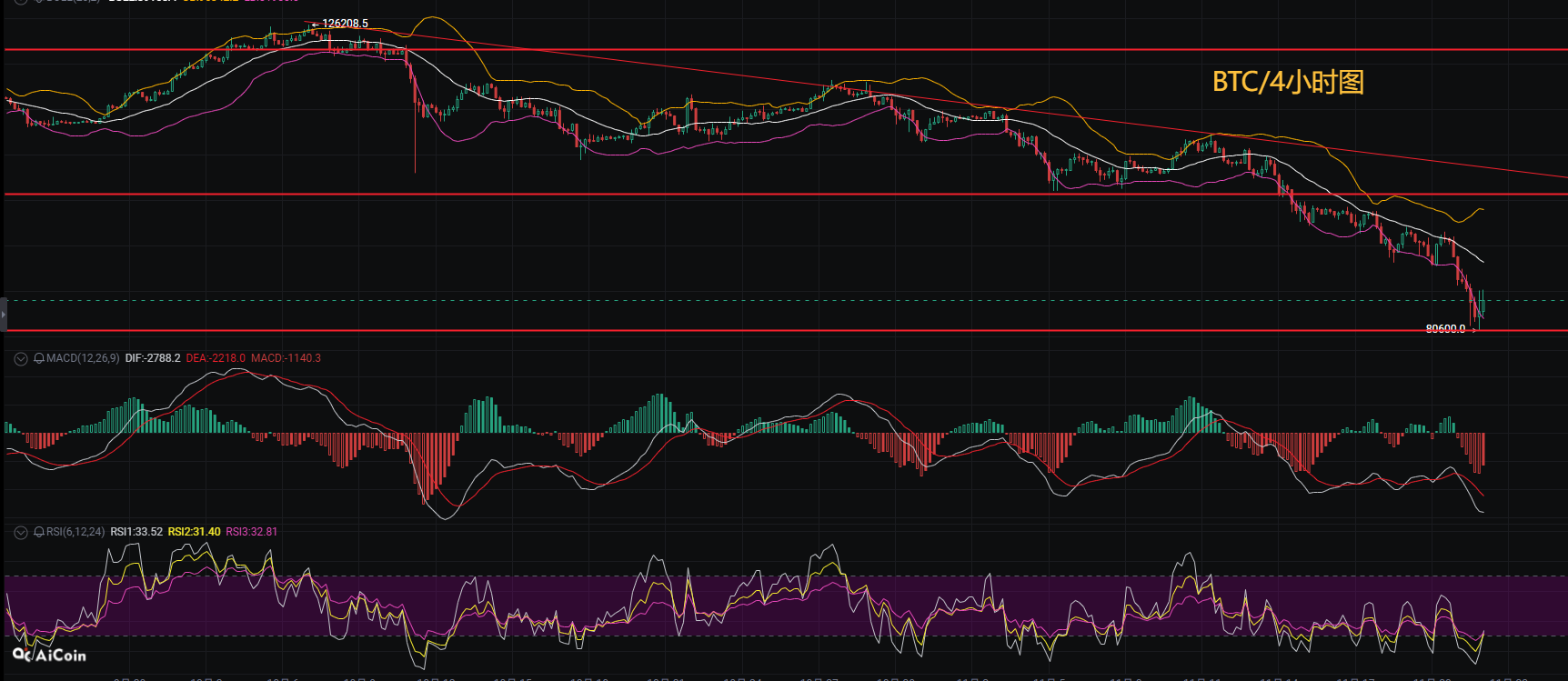
Task: Click the RSI1 value legend
Action: 136,532
